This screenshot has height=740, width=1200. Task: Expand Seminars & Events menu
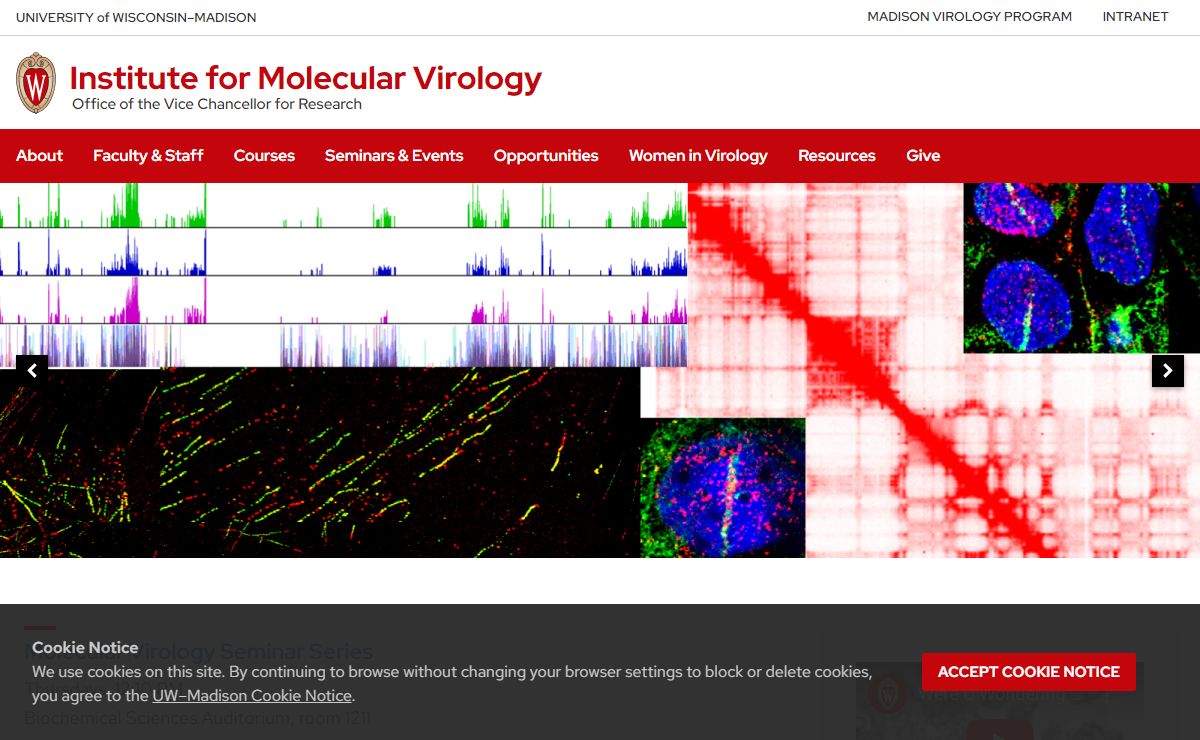coord(394,156)
